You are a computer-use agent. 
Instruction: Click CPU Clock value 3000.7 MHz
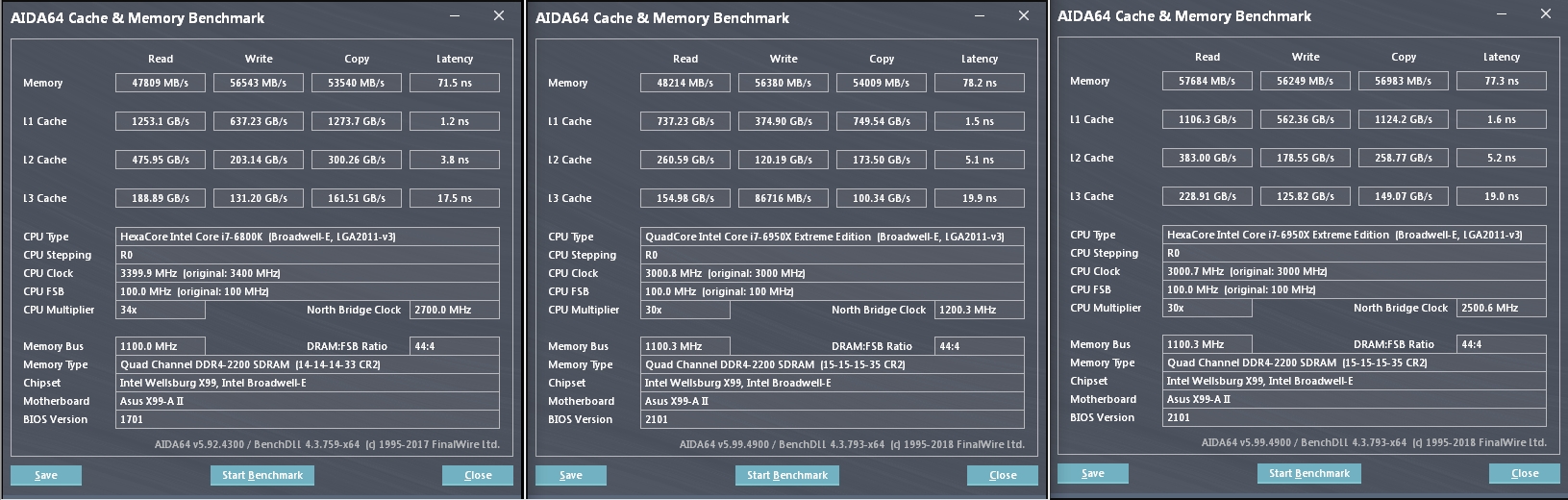[1355, 271]
